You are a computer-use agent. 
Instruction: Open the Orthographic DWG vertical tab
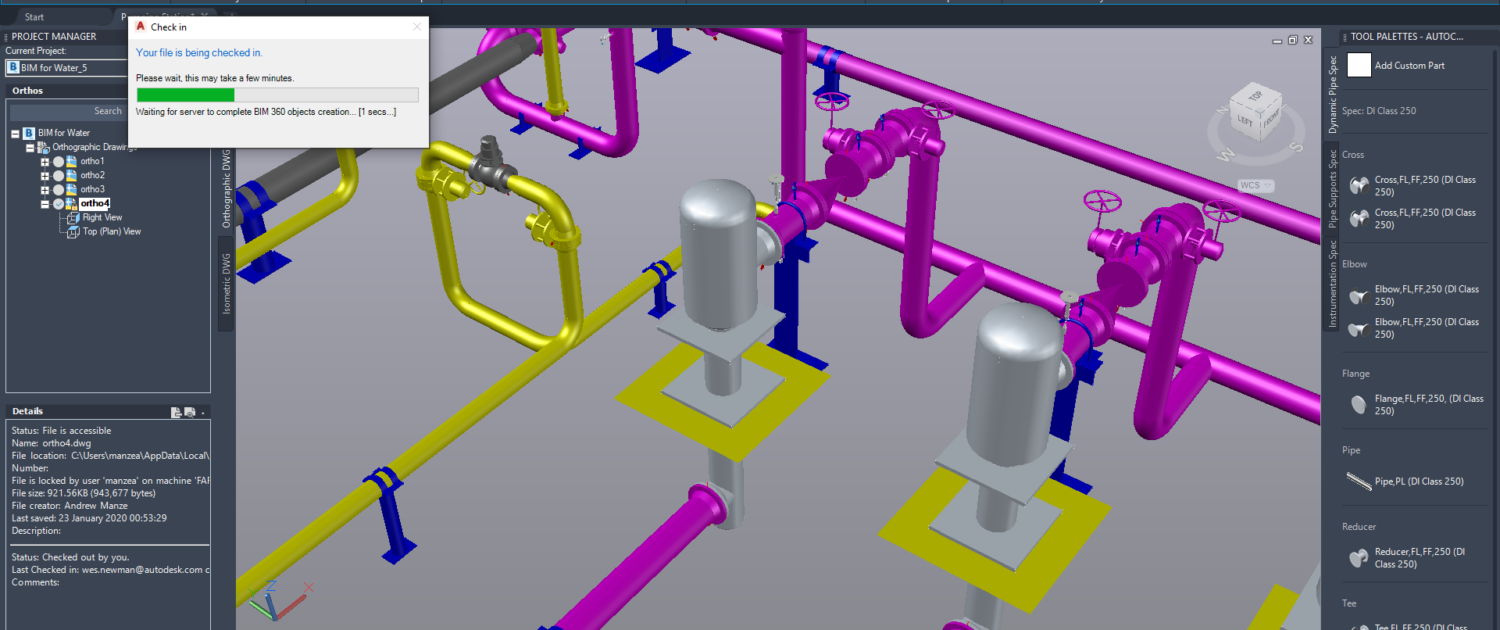(x=226, y=190)
